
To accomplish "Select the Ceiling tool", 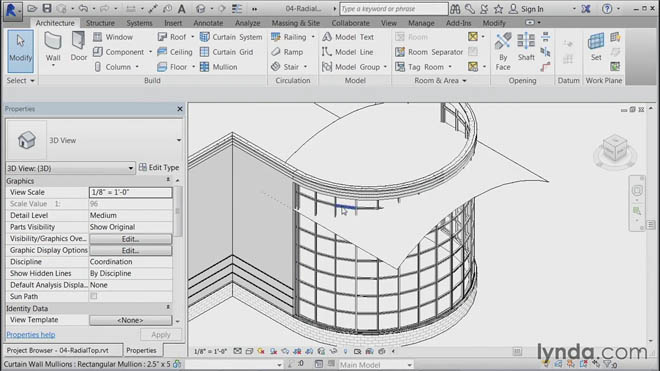I will [x=175, y=52].
